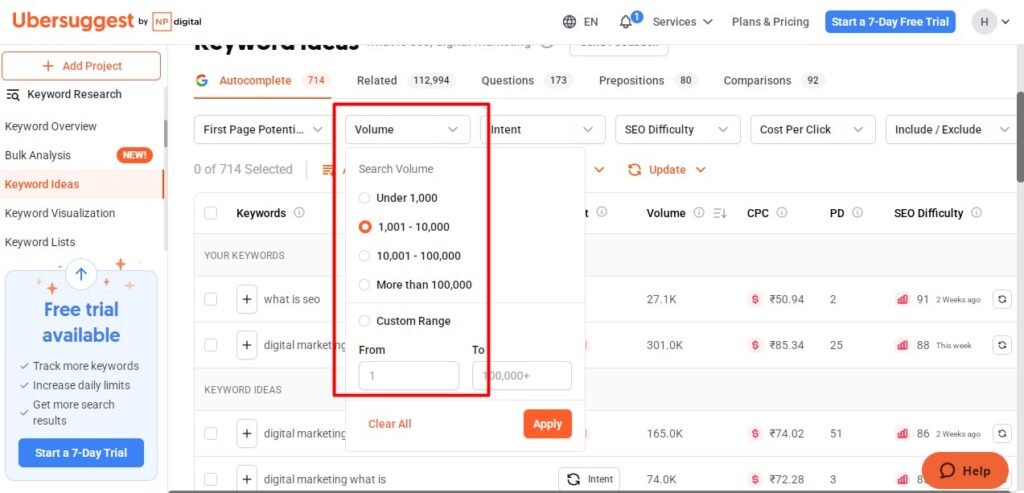Open Keyword Overview in sidebar

coord(51,126)
